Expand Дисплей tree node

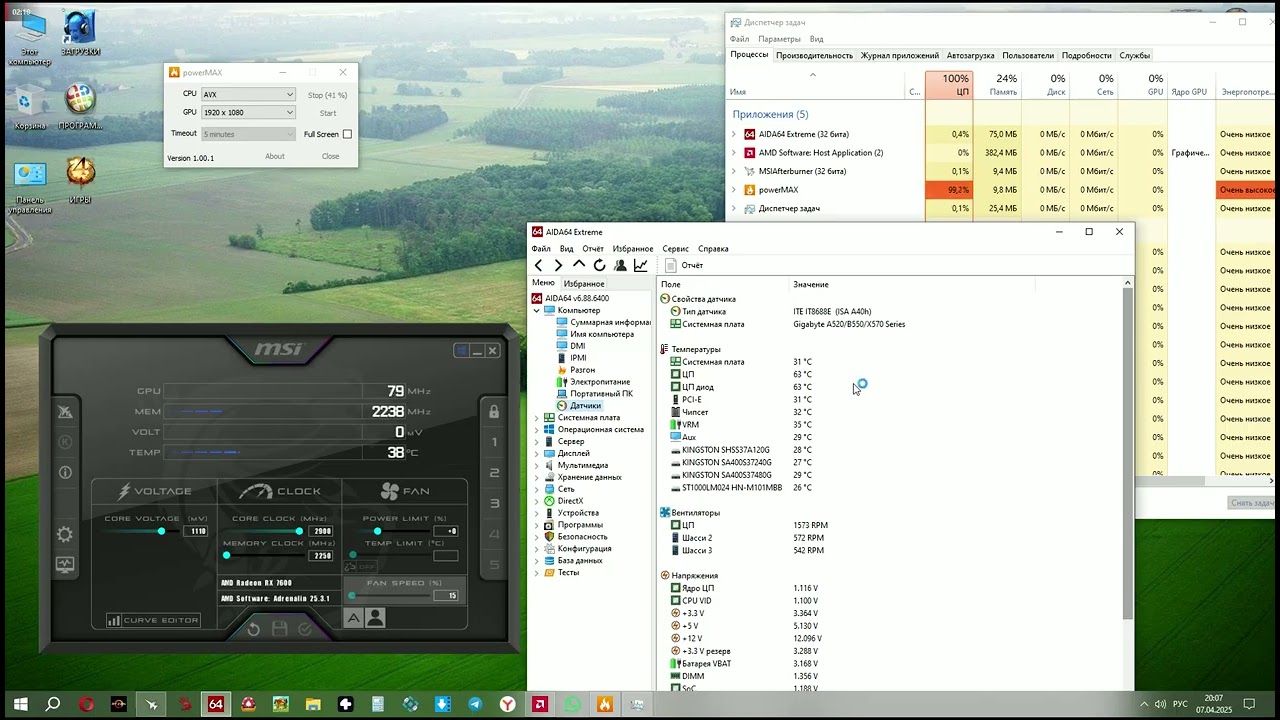pos(536,453)
